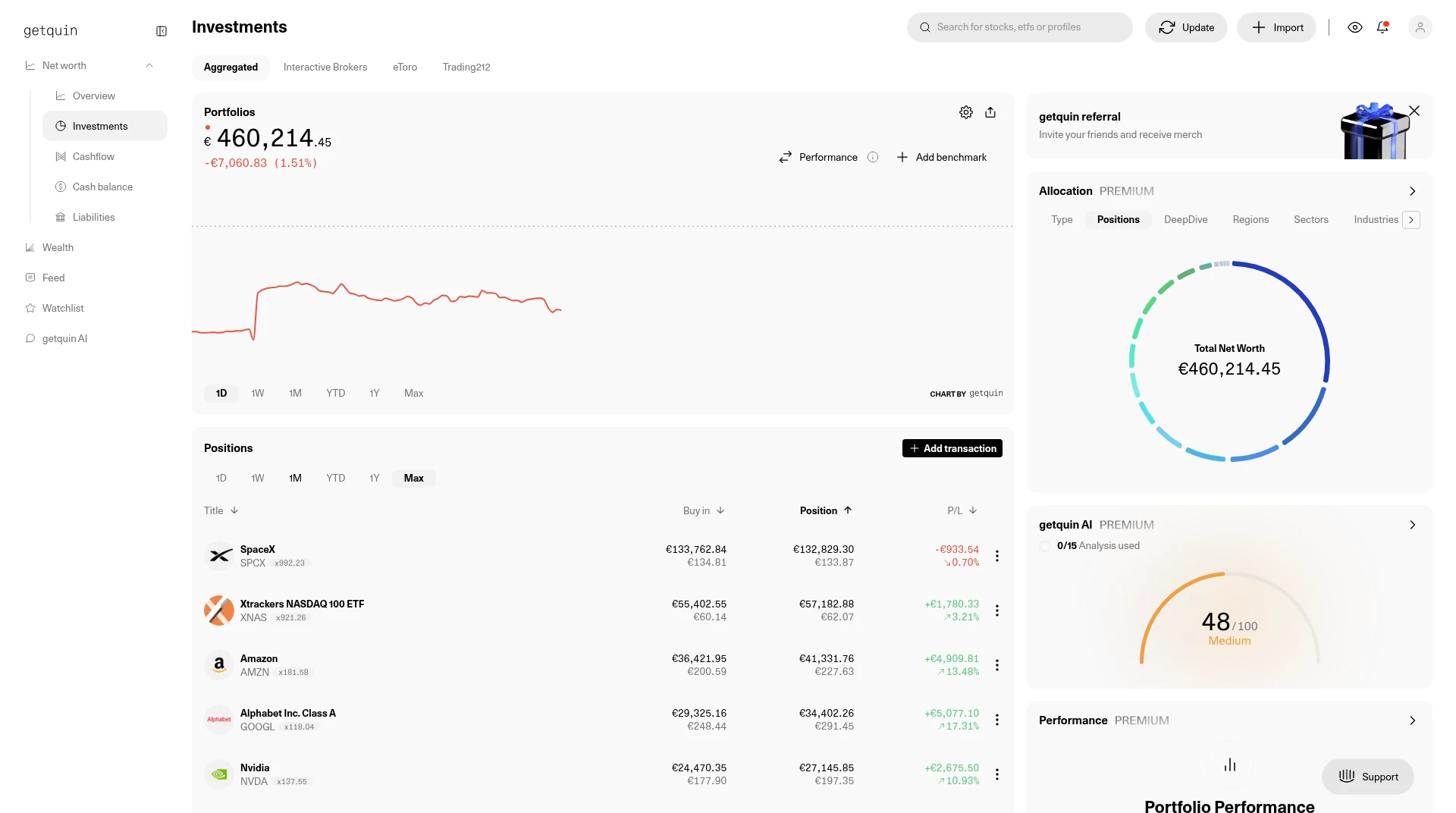Select 1D positions range
The image size is (1456, 813).
coord(221,478)
